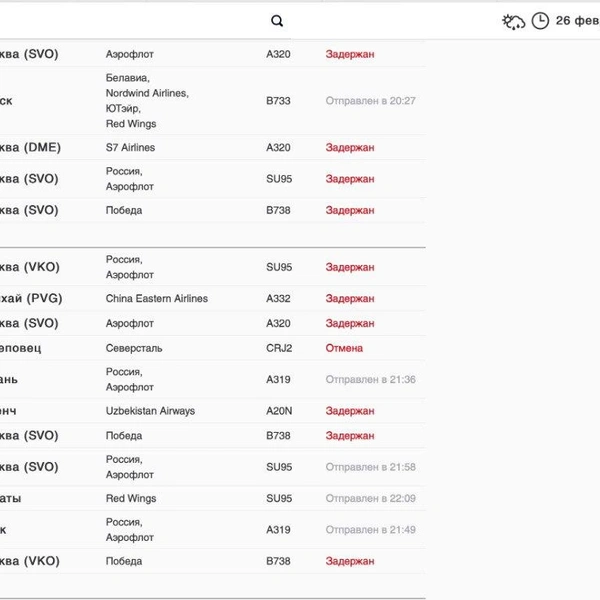The height and width of the screenshot is (600, 600).
Task: Click the weather cloud icon
Action: [x=514, y=21]
